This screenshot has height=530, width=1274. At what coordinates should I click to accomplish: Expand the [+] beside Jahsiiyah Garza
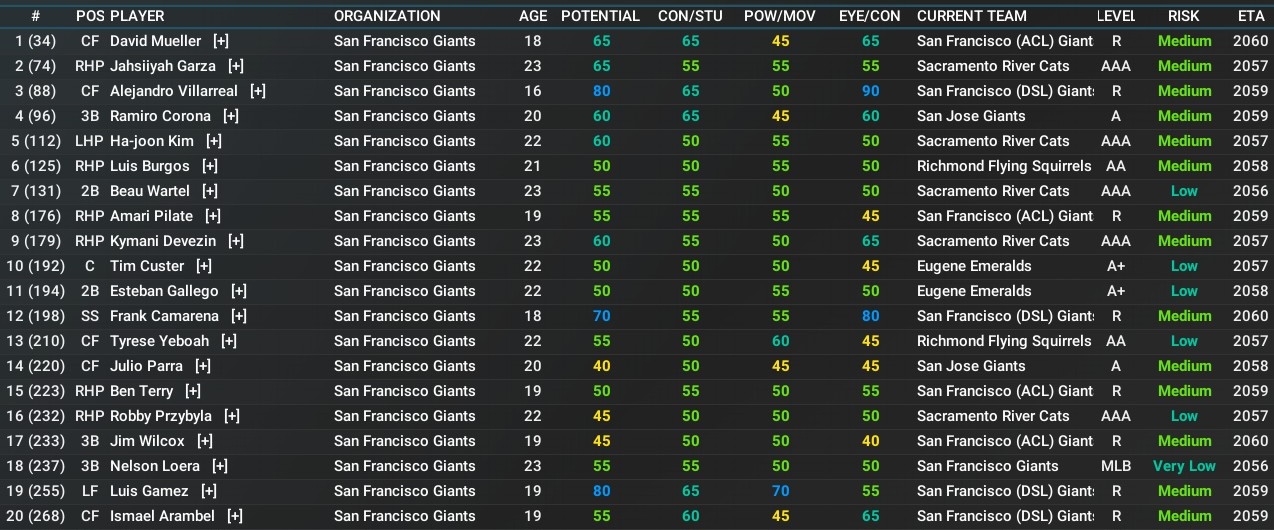pos(236,66)
